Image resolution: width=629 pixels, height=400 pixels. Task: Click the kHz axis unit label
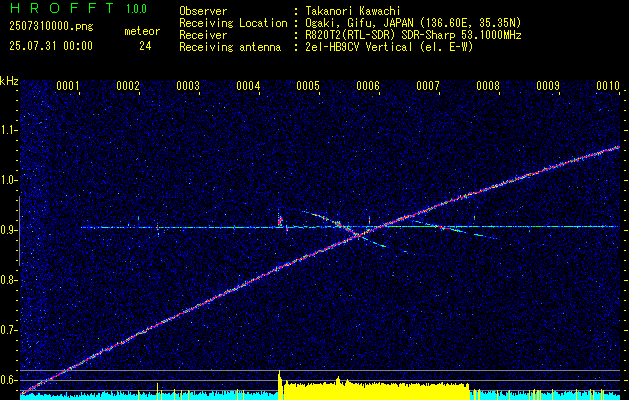[x=9, y=81]
